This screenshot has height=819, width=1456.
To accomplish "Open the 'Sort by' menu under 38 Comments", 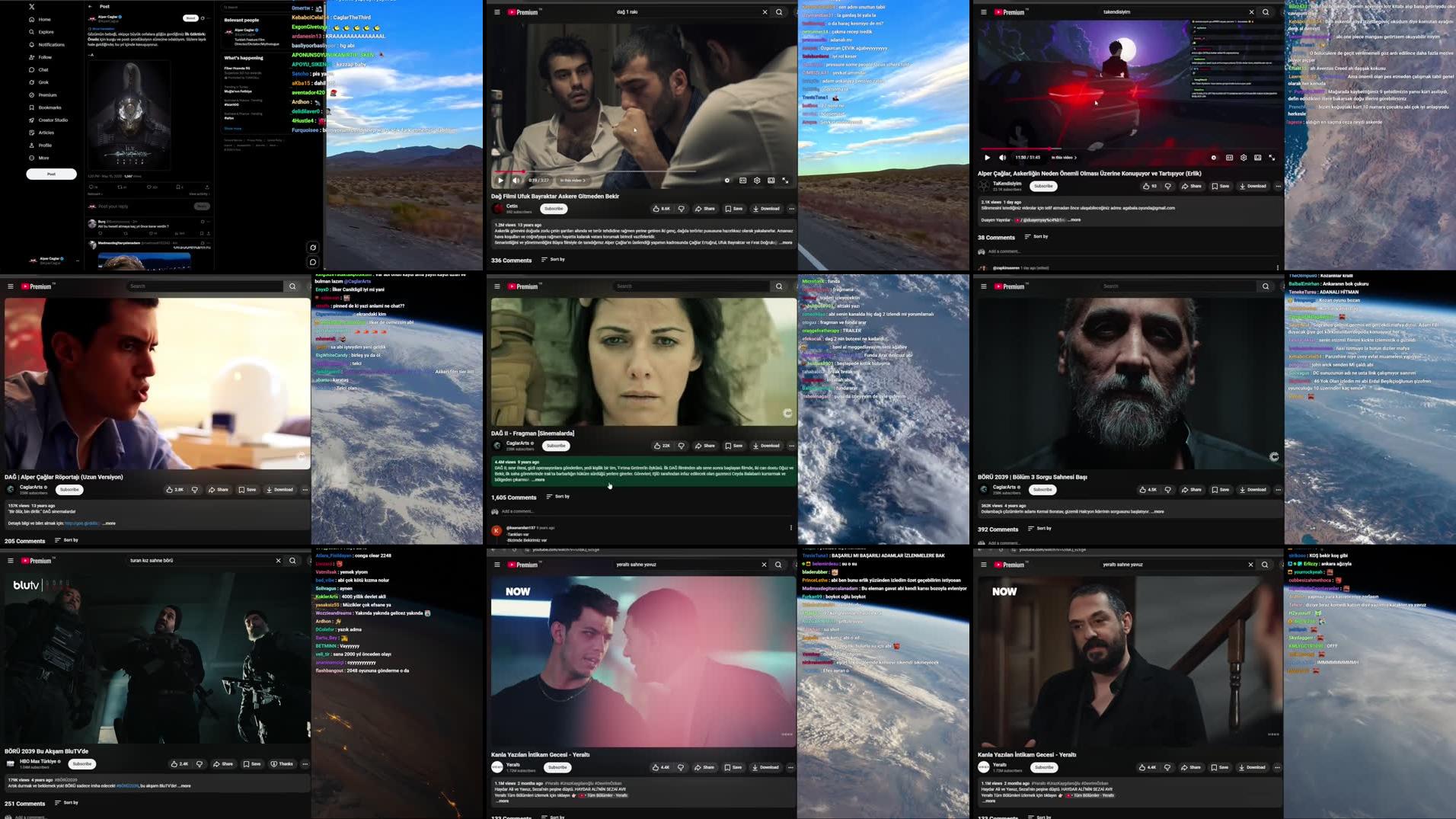I will point(1036,237).
